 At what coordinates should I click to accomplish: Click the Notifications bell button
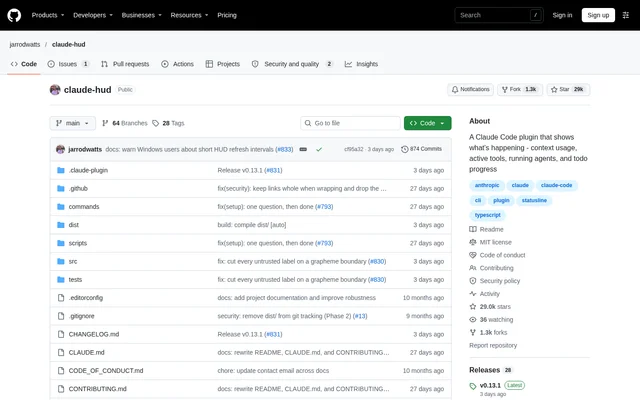[470, 89]
